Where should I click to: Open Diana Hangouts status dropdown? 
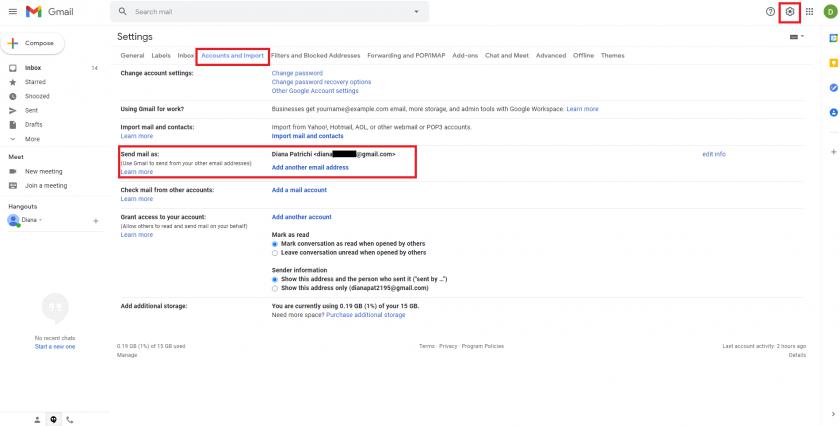pos(40,220)
